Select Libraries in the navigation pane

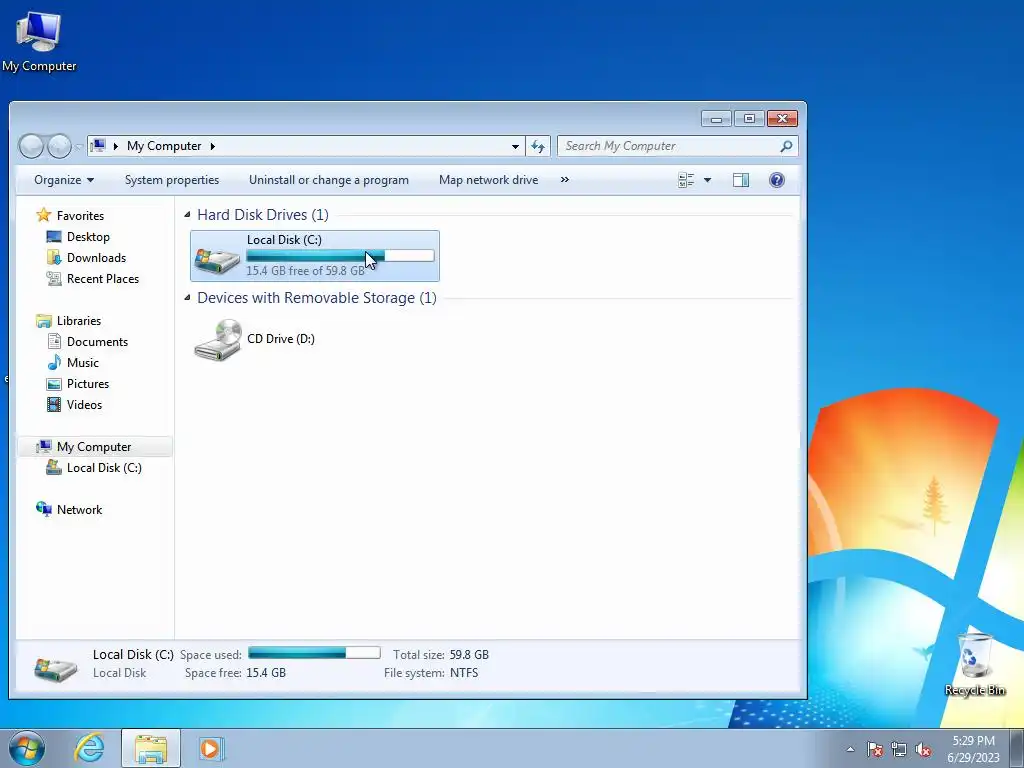click(78, 321)
